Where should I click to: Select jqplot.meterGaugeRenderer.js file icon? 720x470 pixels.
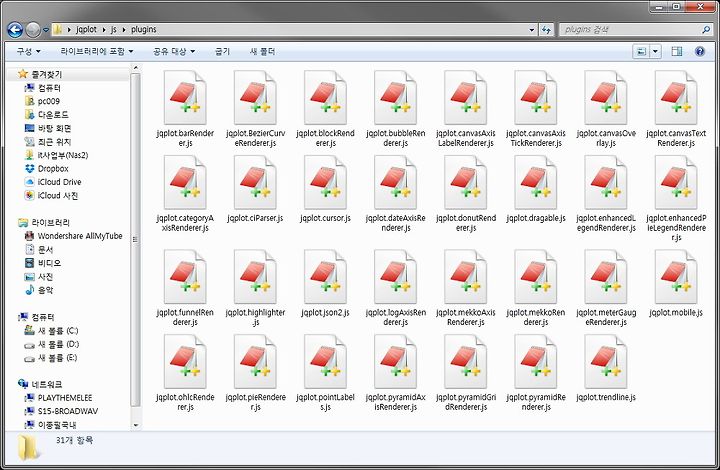pyautogui.click(x=606, y=277)
